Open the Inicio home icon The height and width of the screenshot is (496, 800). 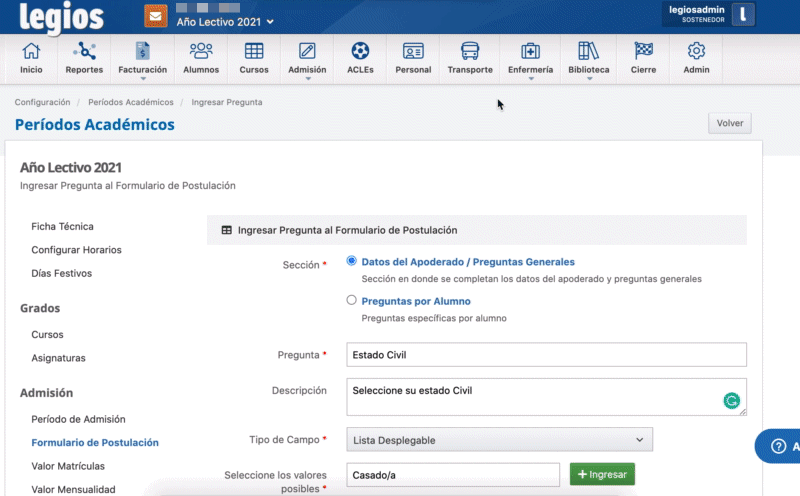coord(32,51)
